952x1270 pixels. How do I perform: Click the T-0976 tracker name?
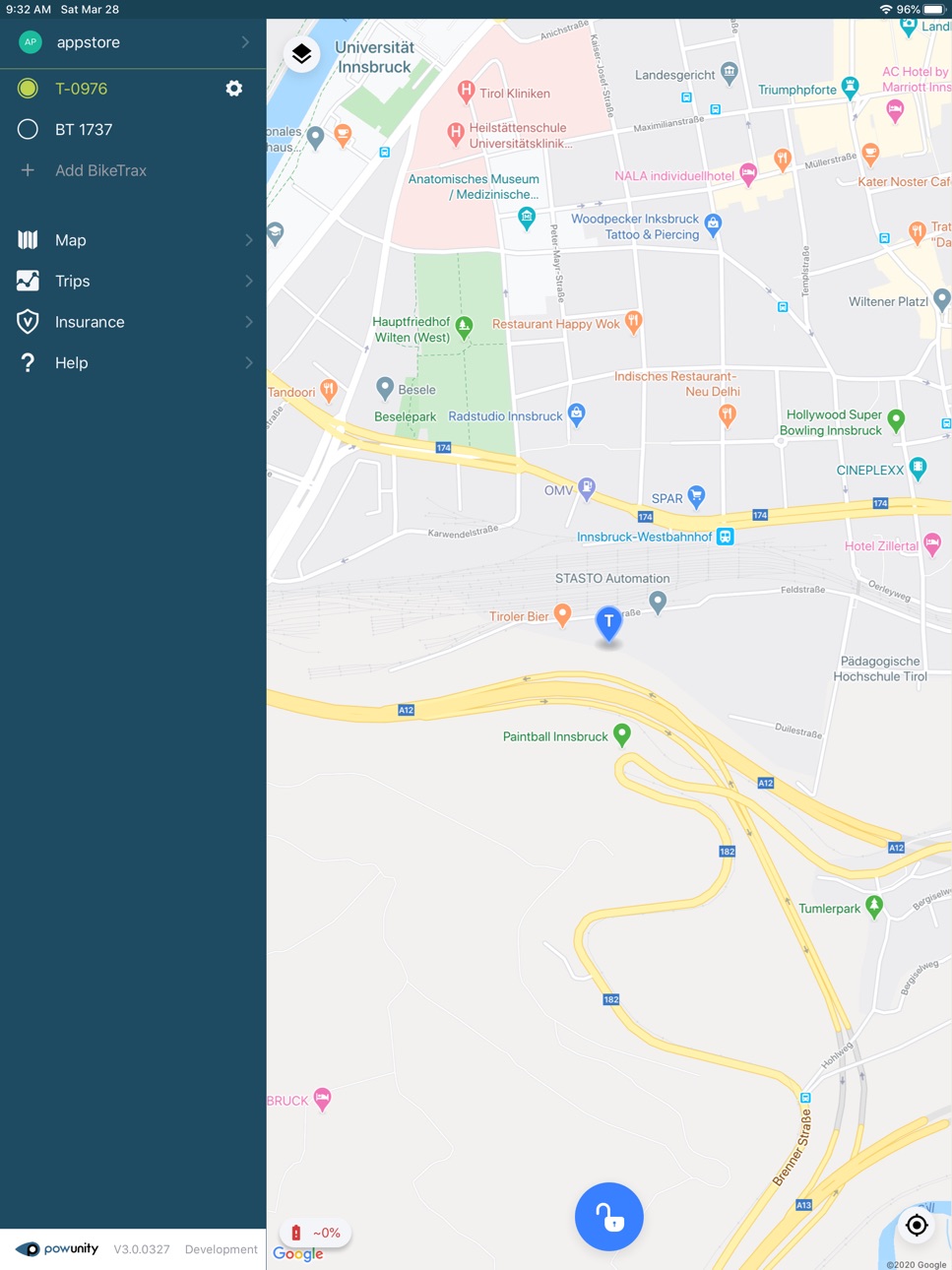(x=82, y=89)
